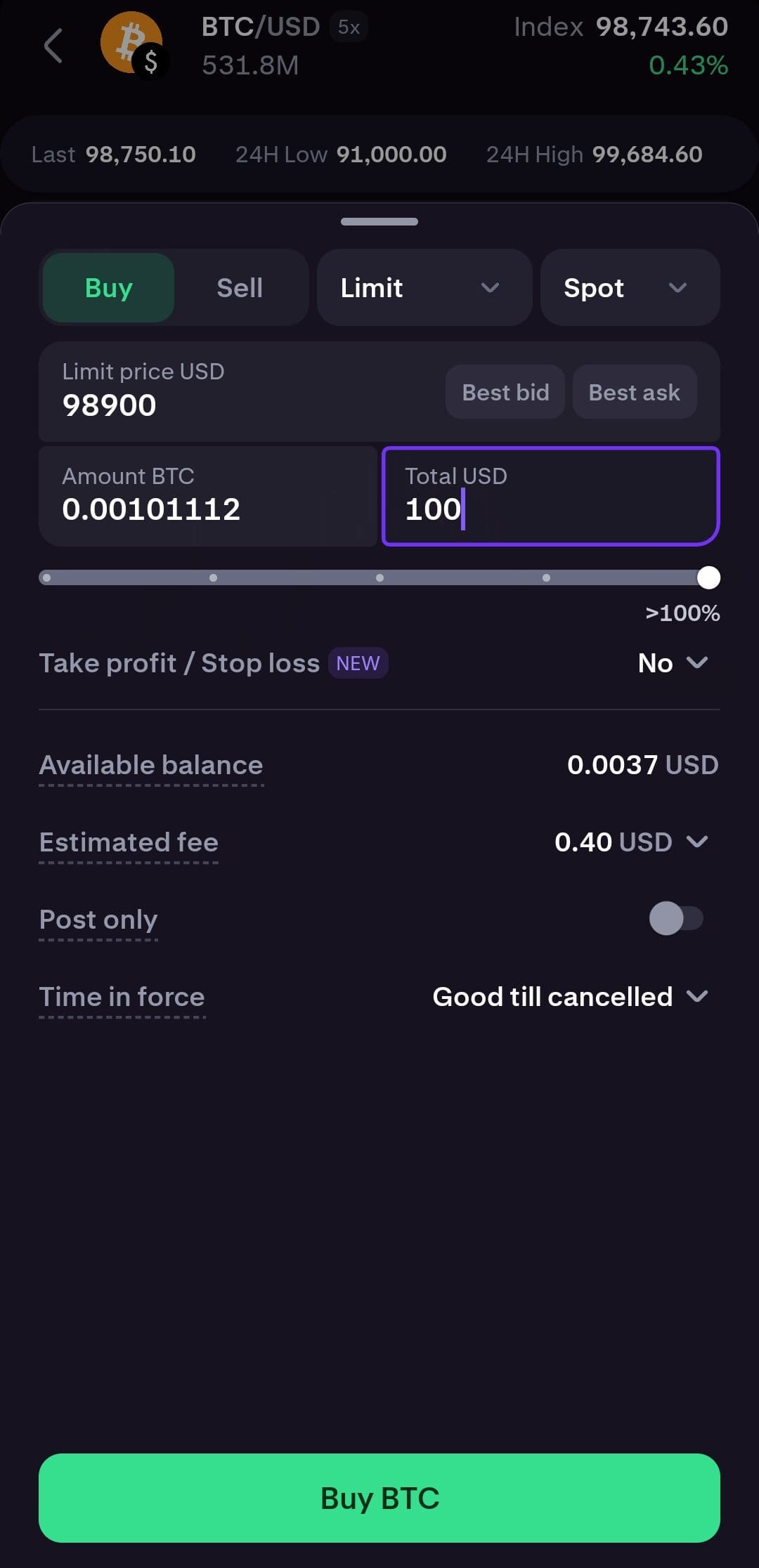Toggle the Post only switch
759x1568 pixels.
(675, 919)
